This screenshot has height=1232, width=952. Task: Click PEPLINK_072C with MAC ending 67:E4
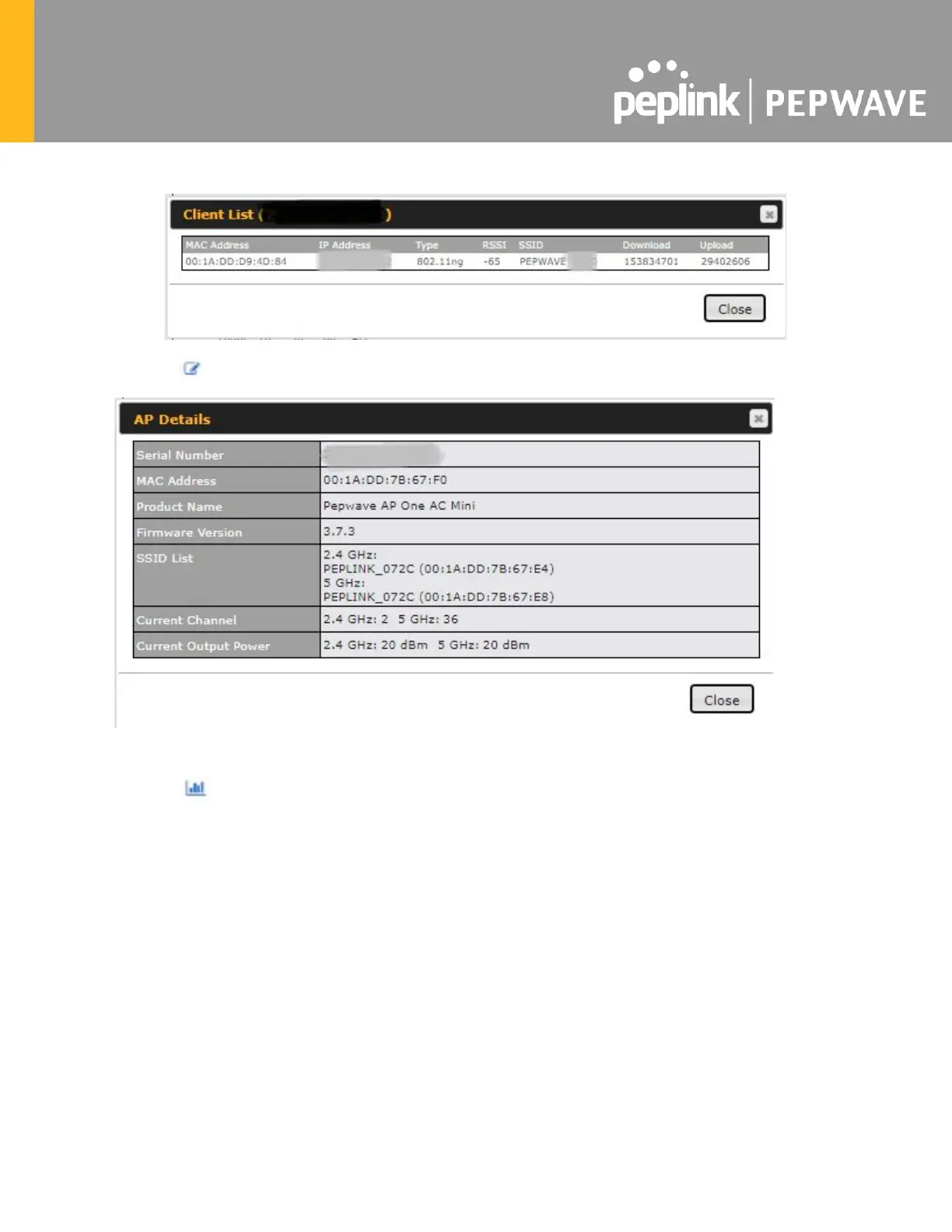coord(439,569)
